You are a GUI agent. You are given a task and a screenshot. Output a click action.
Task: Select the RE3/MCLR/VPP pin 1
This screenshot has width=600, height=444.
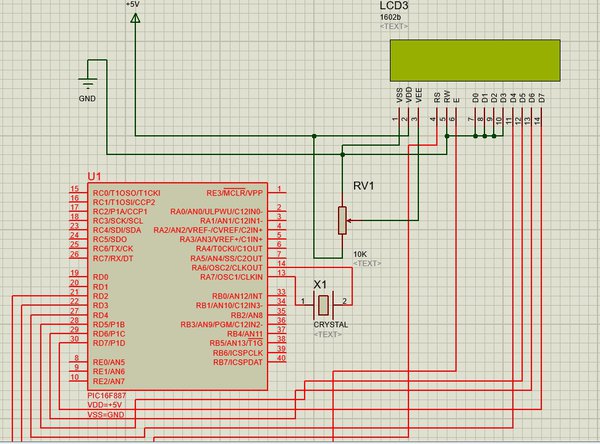coord(277,193)
